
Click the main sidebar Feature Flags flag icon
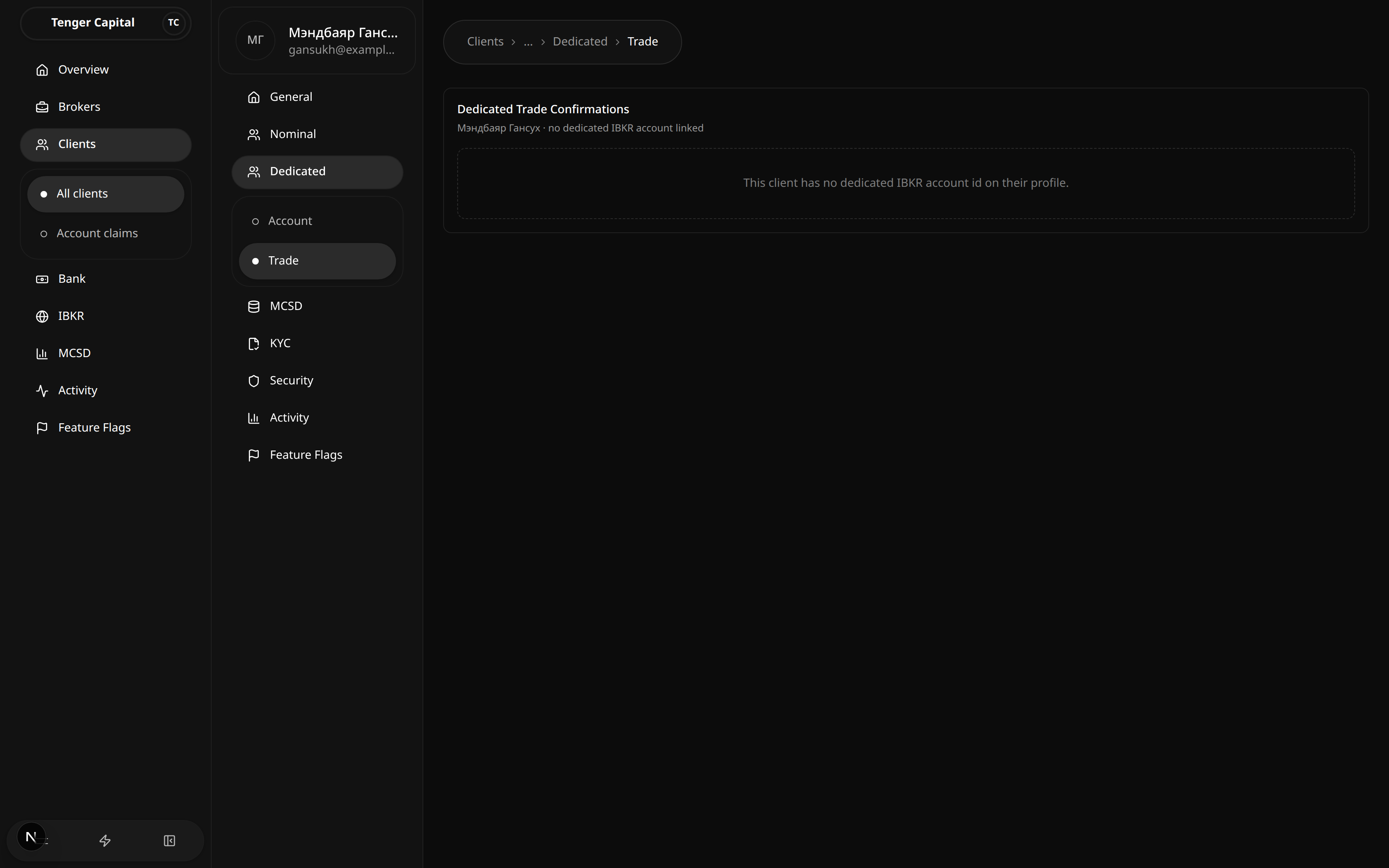pyautogui.click(x=42, y=429)
